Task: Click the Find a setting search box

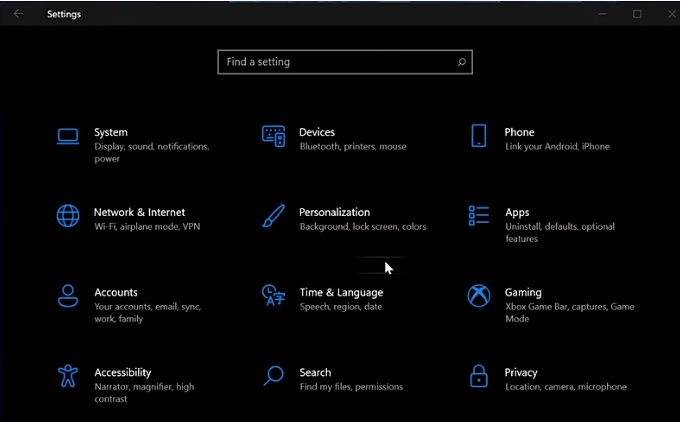Action: [x=335, y=62]
